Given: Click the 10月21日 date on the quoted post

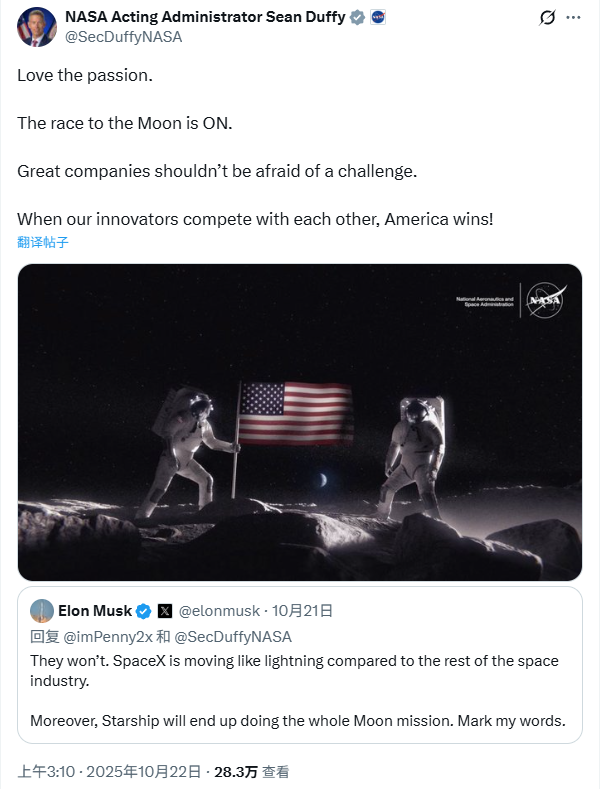Looking at the screenshot, I should click(305, 610).
